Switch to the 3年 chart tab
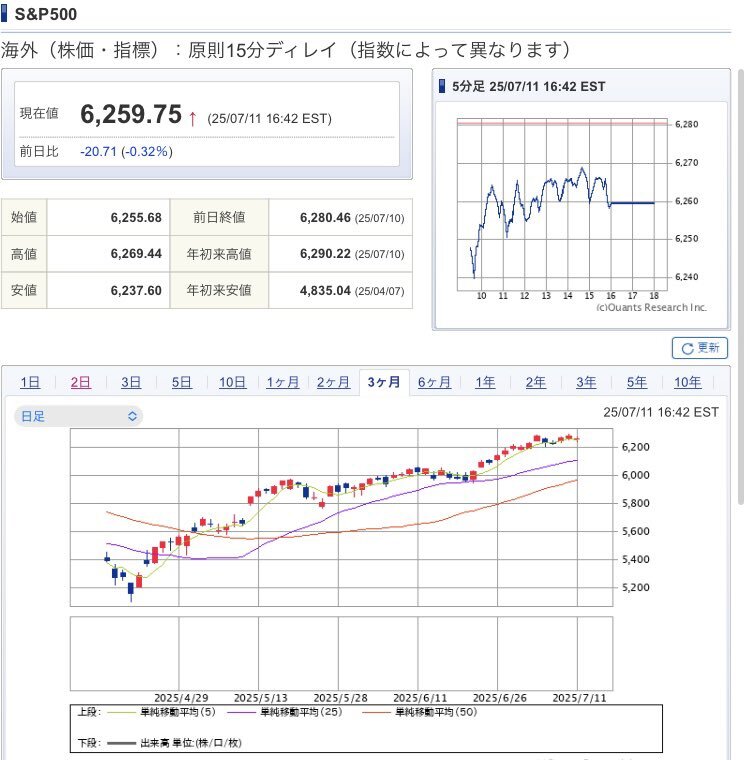This screenshot has height=760, width=750. pyautogui.click(x=586, y=382)
